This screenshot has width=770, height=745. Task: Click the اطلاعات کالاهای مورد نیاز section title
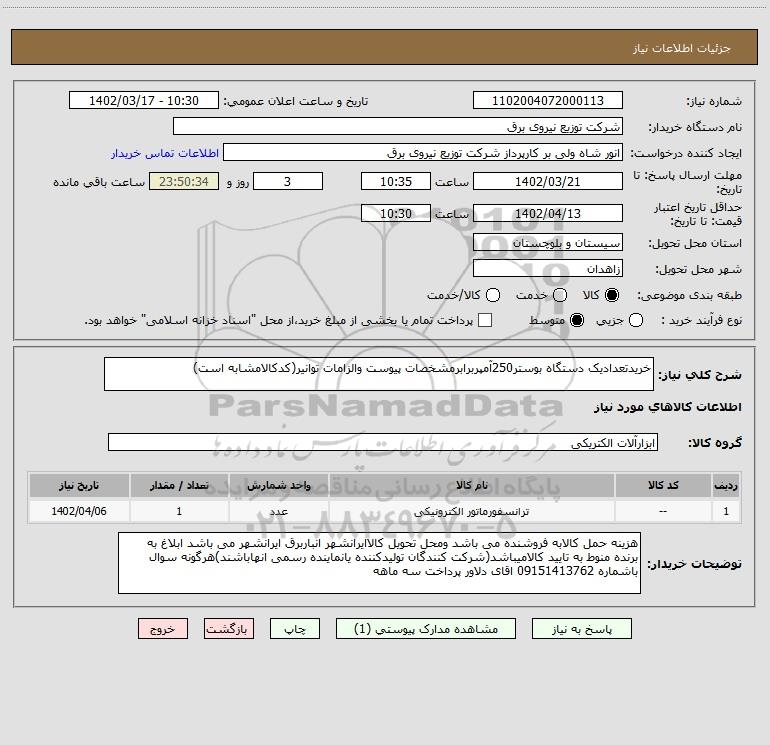coord(667,407)
